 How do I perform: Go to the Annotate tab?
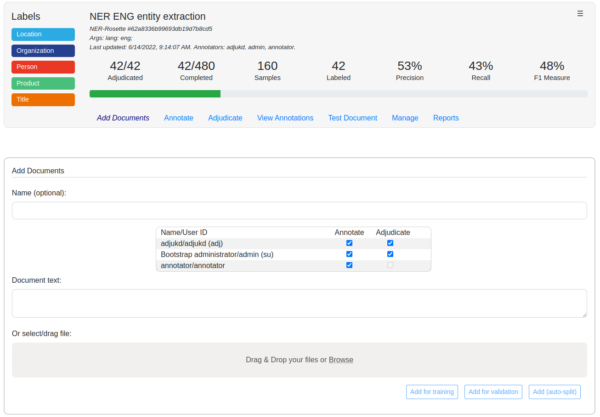pos(179,118)
